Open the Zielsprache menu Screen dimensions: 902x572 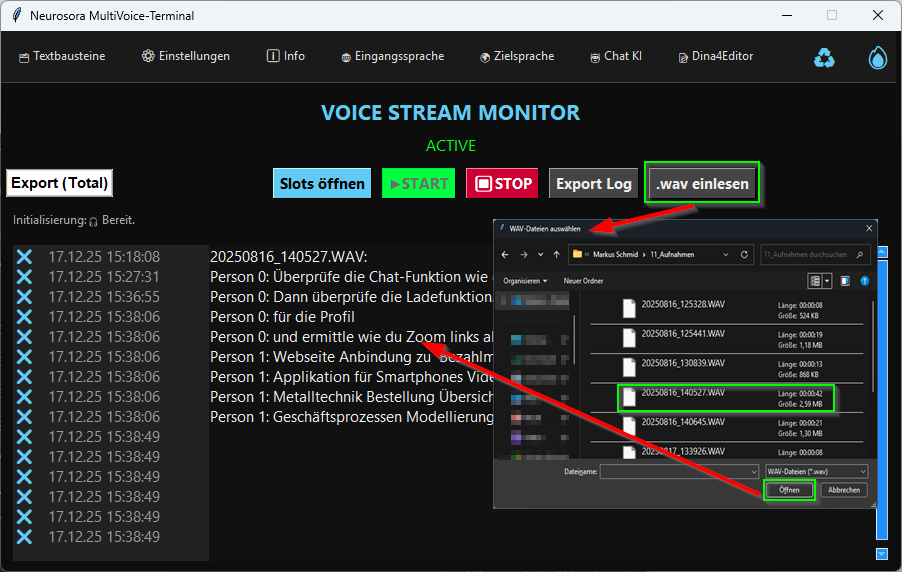click(516, 56)
